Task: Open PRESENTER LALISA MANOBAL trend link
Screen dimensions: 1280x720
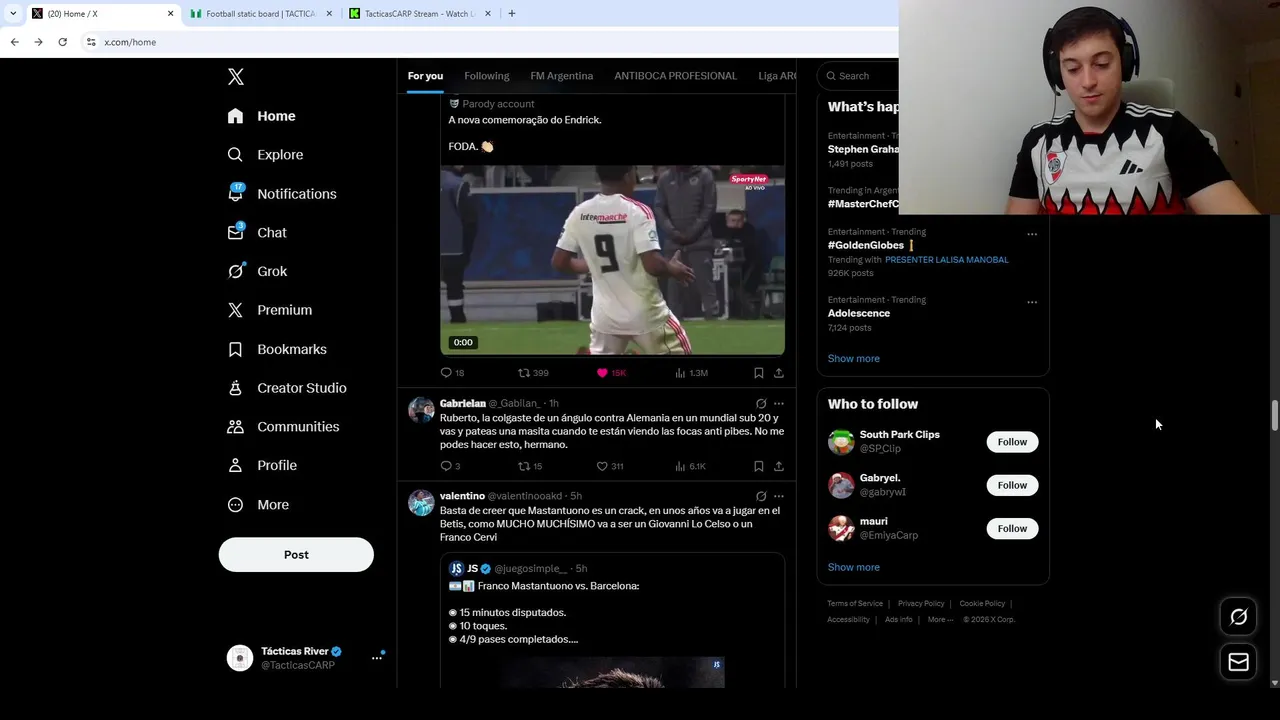Action: tap(946, 260)
